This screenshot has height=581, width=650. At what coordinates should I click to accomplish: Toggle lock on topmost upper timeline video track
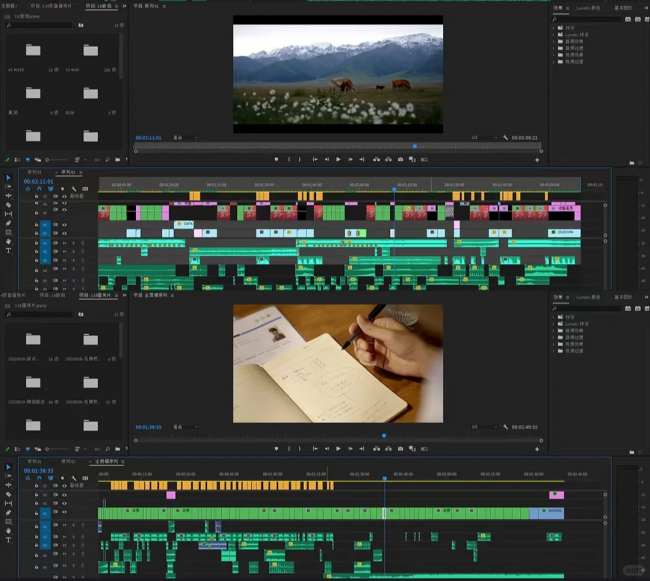tap(37, 197)
